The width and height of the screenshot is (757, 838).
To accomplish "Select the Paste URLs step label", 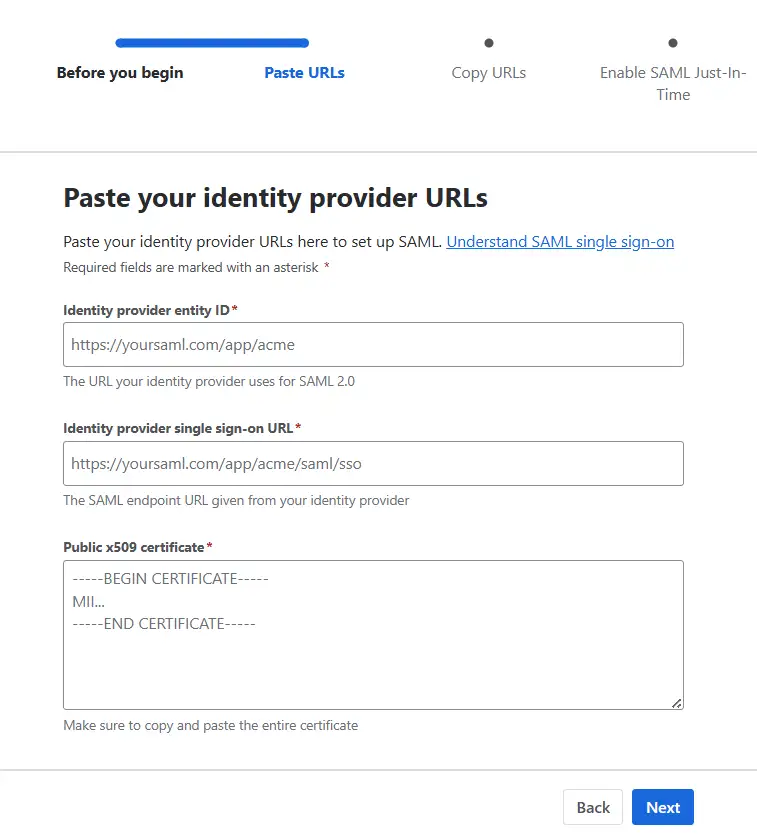I will pos(304,72).
